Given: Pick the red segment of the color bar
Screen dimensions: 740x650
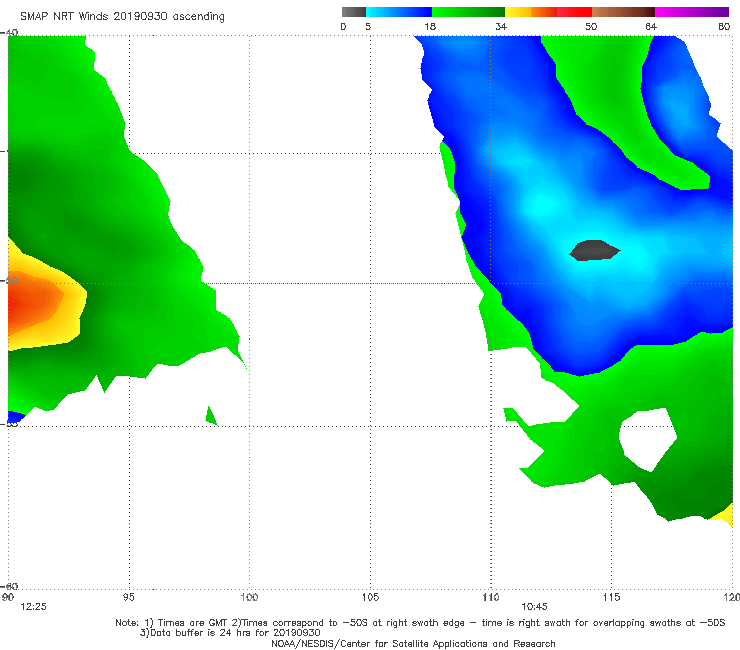Looking at the screenshot, I should coord(574,12).
